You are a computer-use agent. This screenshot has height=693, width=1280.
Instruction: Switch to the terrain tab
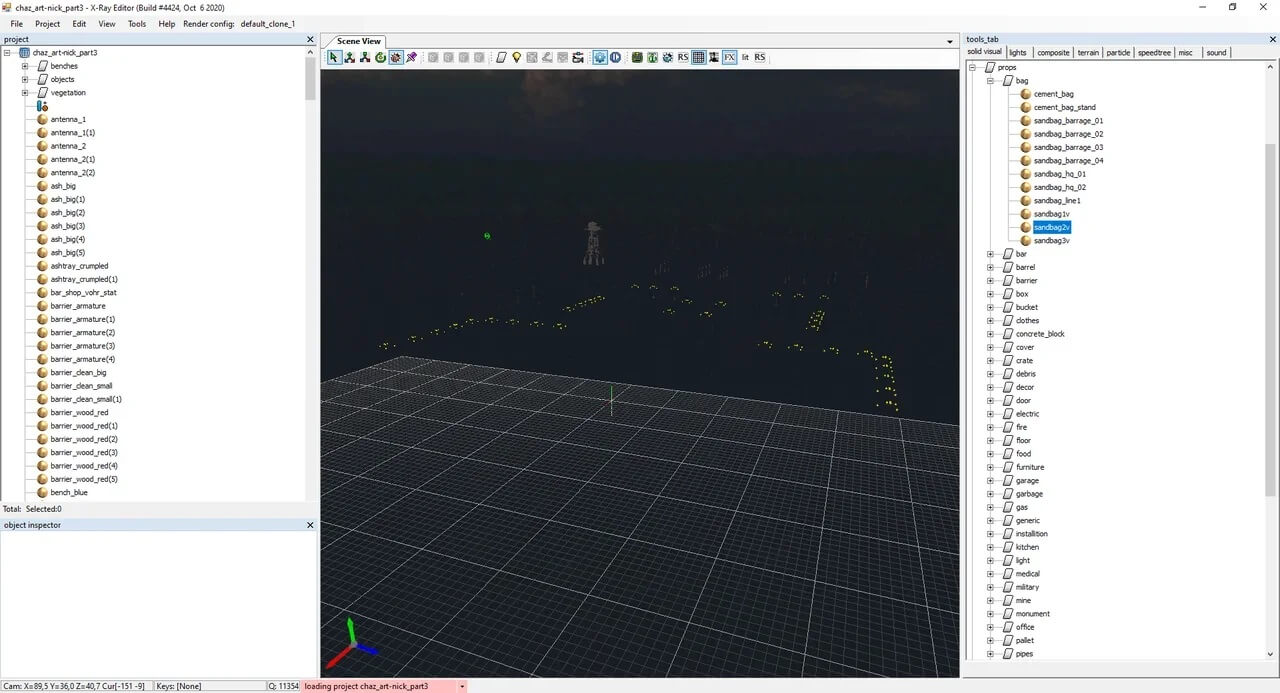click(1087, 53)
